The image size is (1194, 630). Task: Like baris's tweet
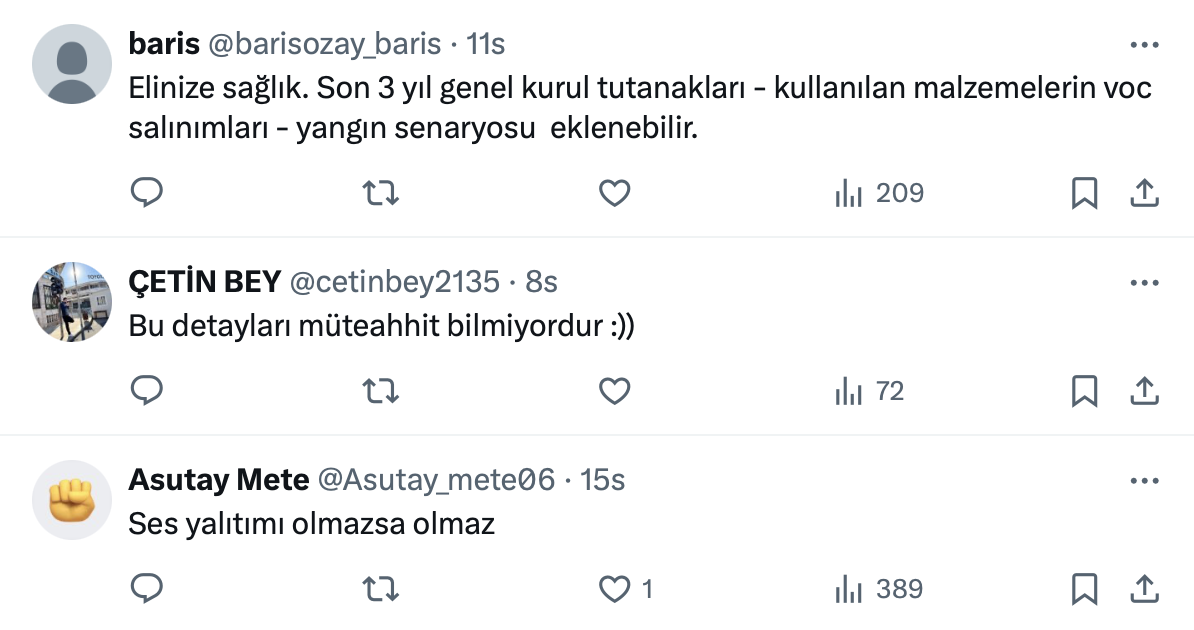(614, 192)
